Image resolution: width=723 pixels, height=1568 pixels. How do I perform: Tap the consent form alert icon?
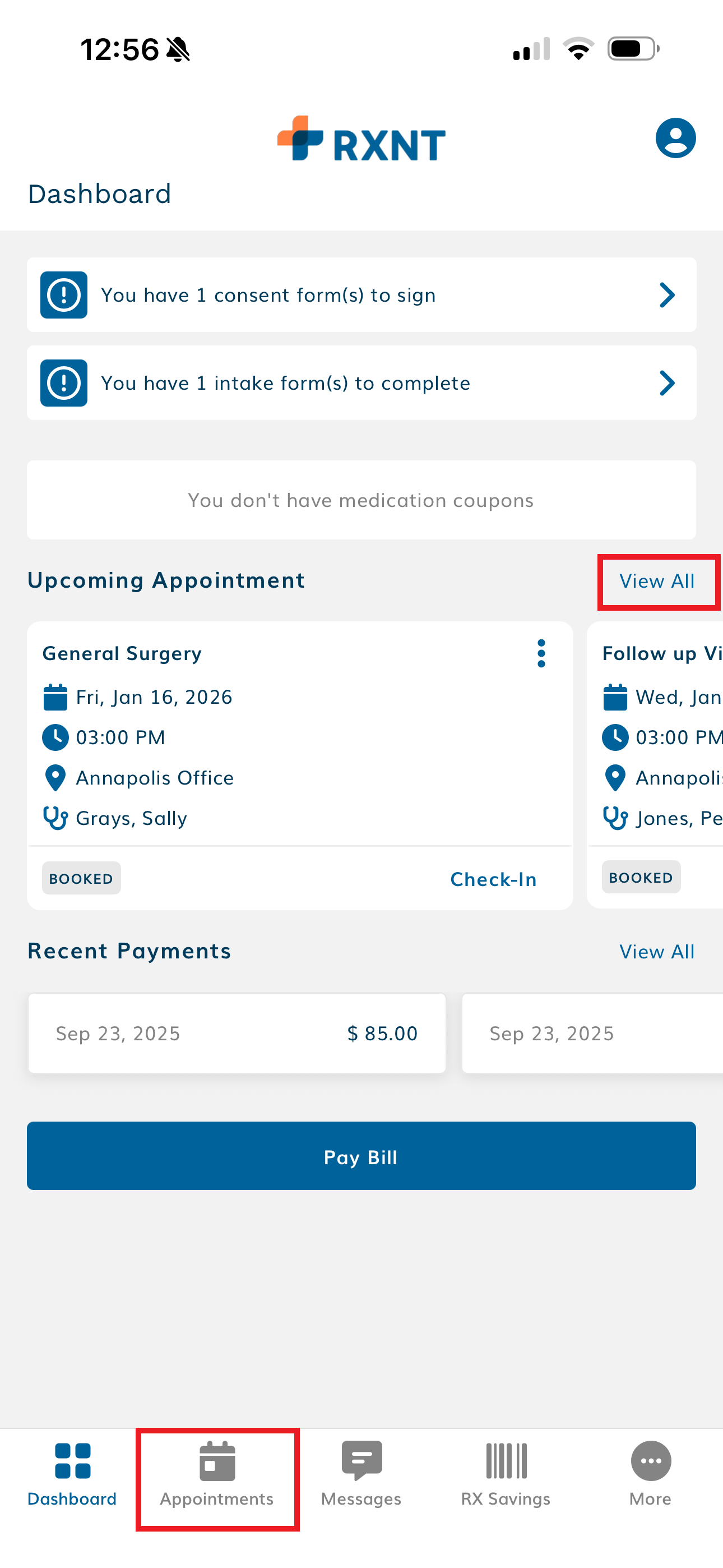pyautogui.click(x=64, y=295)
